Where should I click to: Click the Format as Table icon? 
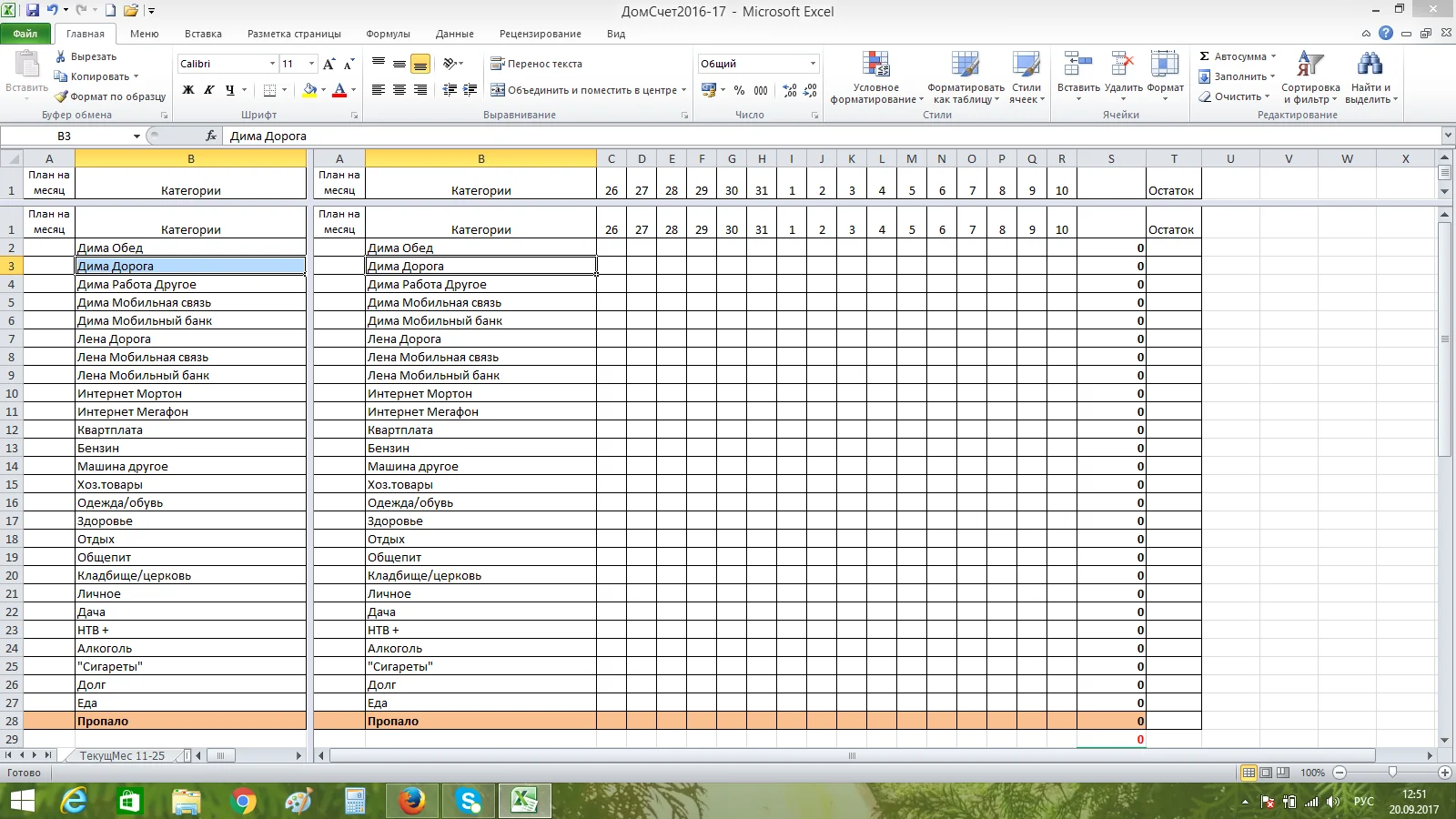click(966, 66)
